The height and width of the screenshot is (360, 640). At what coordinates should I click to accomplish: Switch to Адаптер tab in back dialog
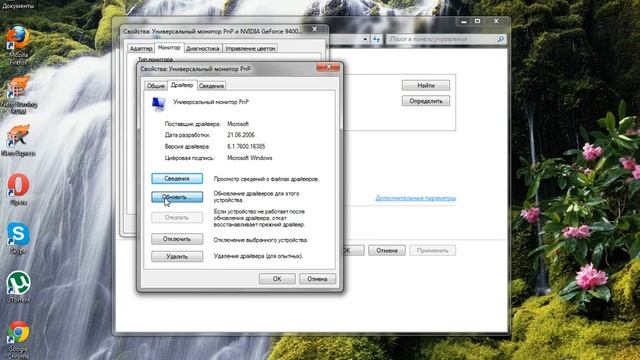[141, 48]
